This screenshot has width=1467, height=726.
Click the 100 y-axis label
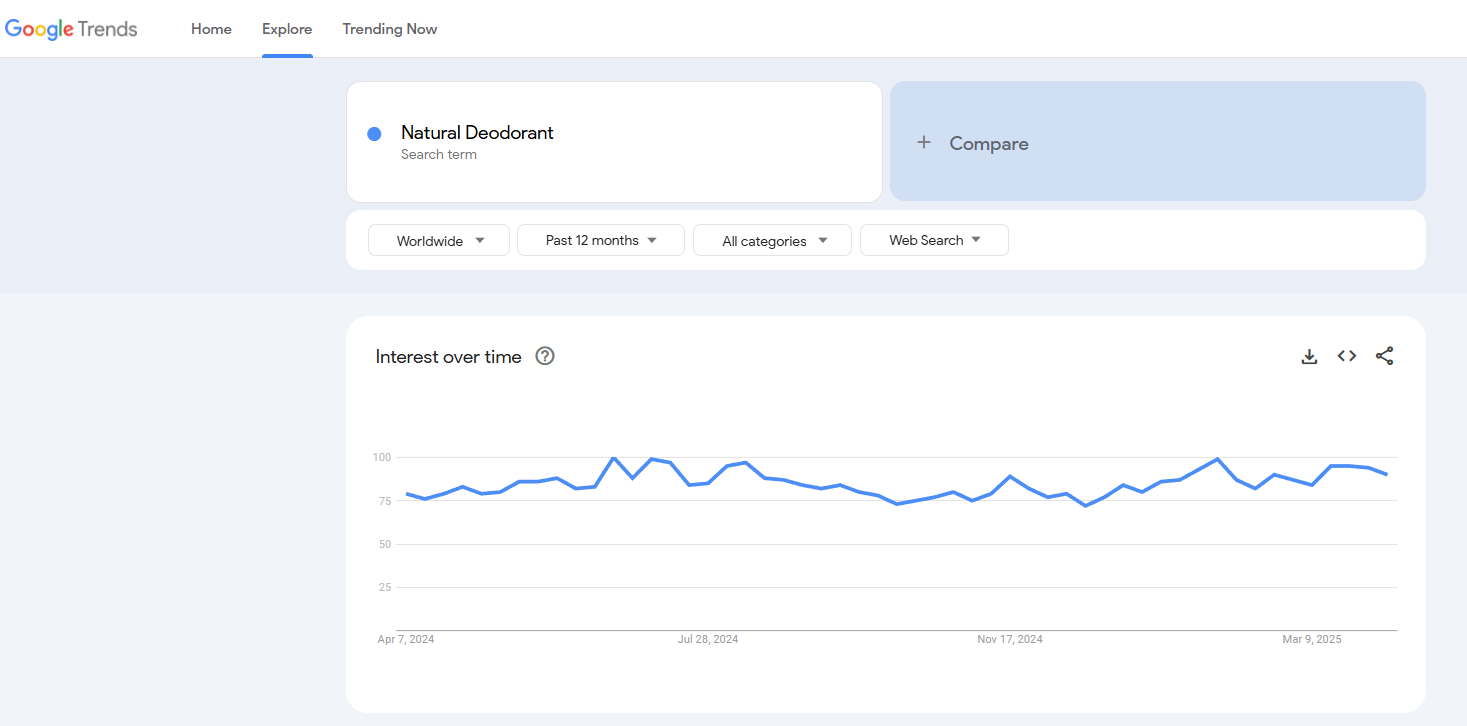click(382, 458)
